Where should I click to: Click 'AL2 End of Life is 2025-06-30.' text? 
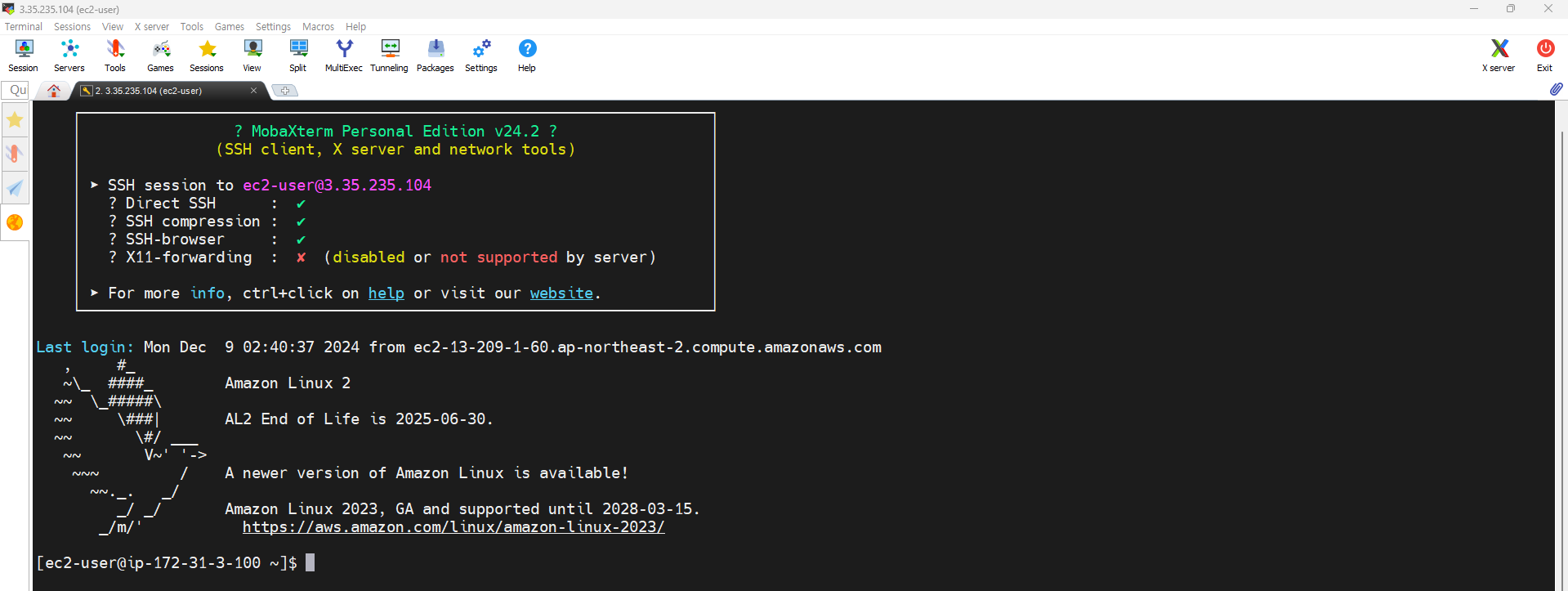pyautogui.click(x=359, y=419)
